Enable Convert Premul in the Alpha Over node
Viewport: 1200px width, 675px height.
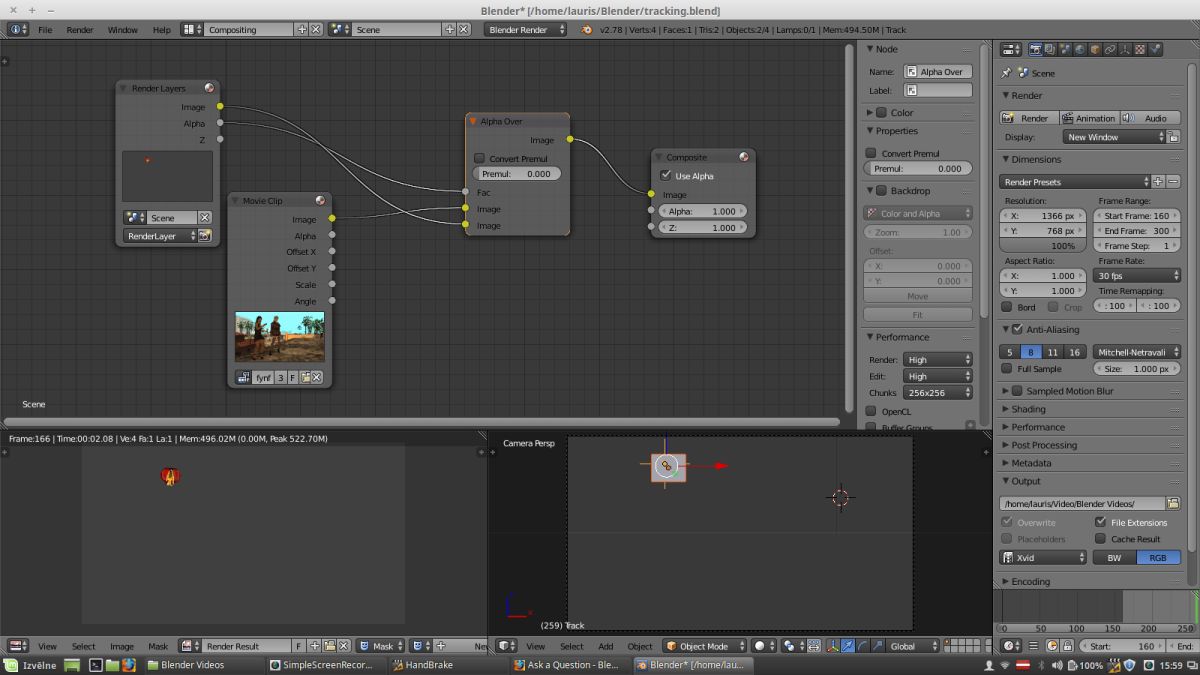coord(479,158)
